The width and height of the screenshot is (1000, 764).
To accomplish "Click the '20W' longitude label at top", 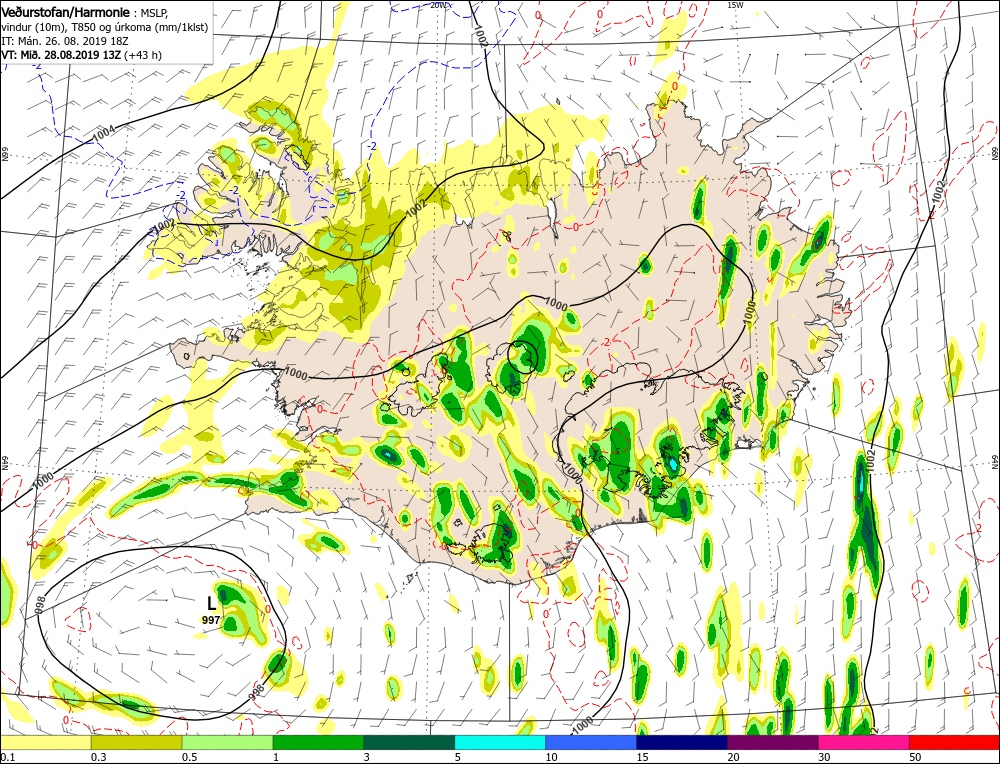I will coord(439,5).
